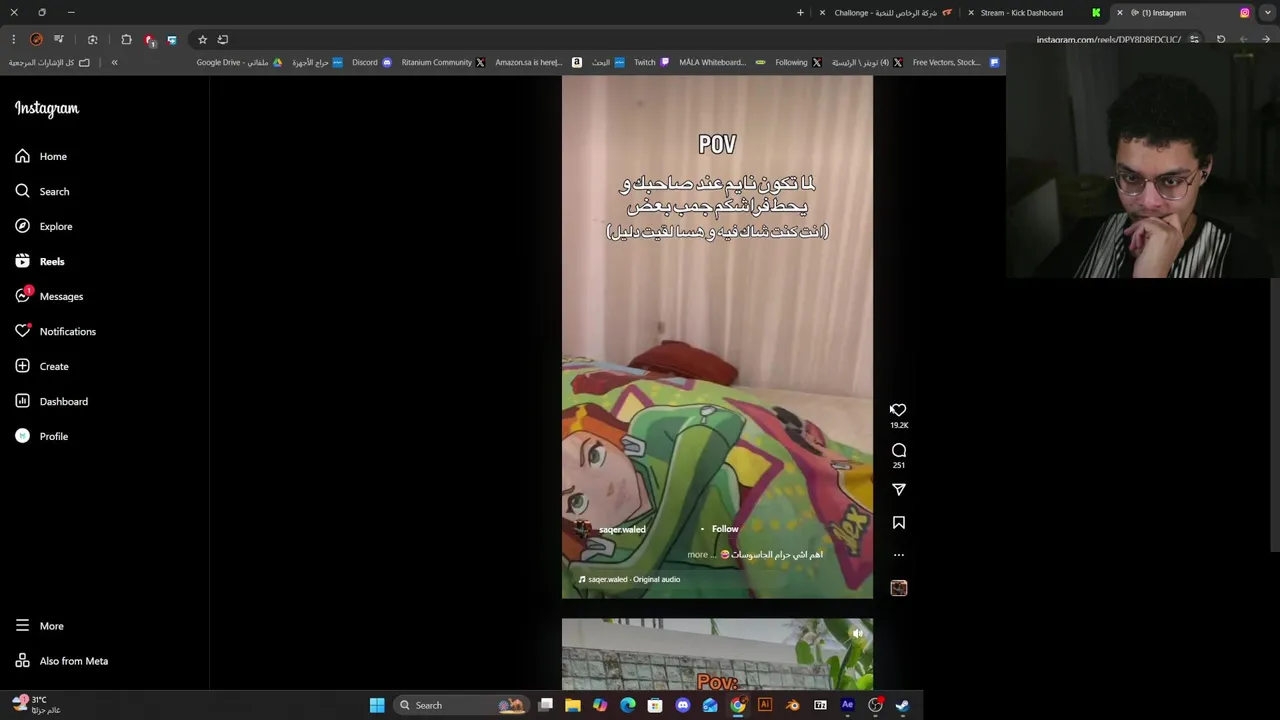This screenshot has width=1280, height=720.
Task: Bookmark this page with star icon
Action: pos(202,40)
